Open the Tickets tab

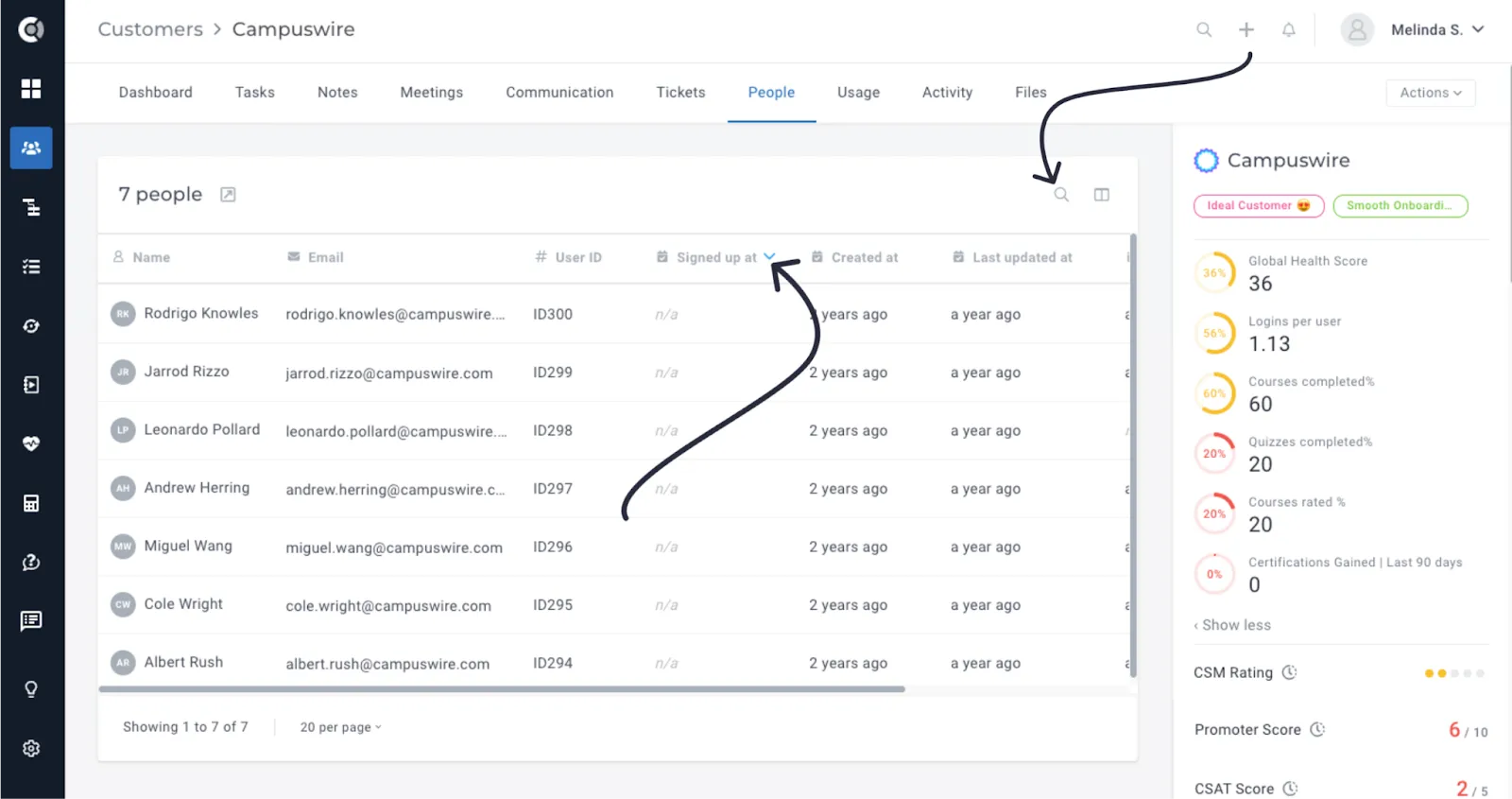(x=681, y=93)
